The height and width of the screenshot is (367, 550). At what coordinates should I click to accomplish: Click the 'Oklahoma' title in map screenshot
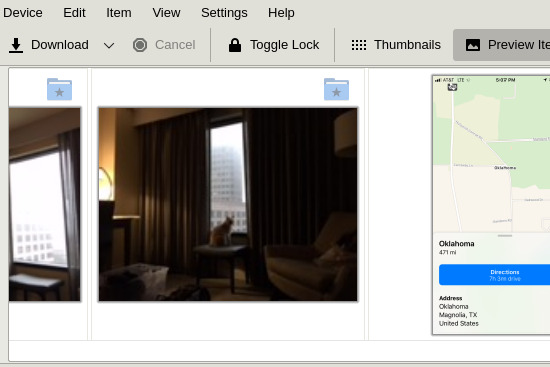(x=456, y=243)
